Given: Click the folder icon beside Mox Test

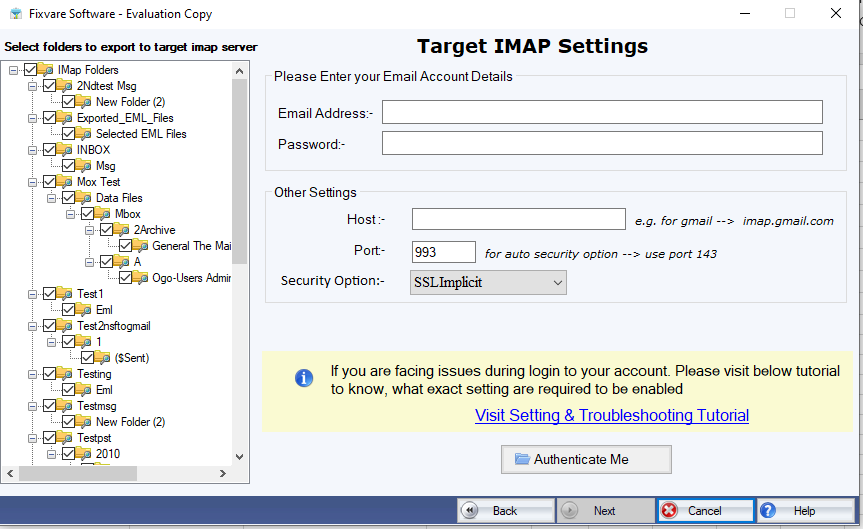Looking at the screenshot, I should pyautogui.click(x=65, y=182).
